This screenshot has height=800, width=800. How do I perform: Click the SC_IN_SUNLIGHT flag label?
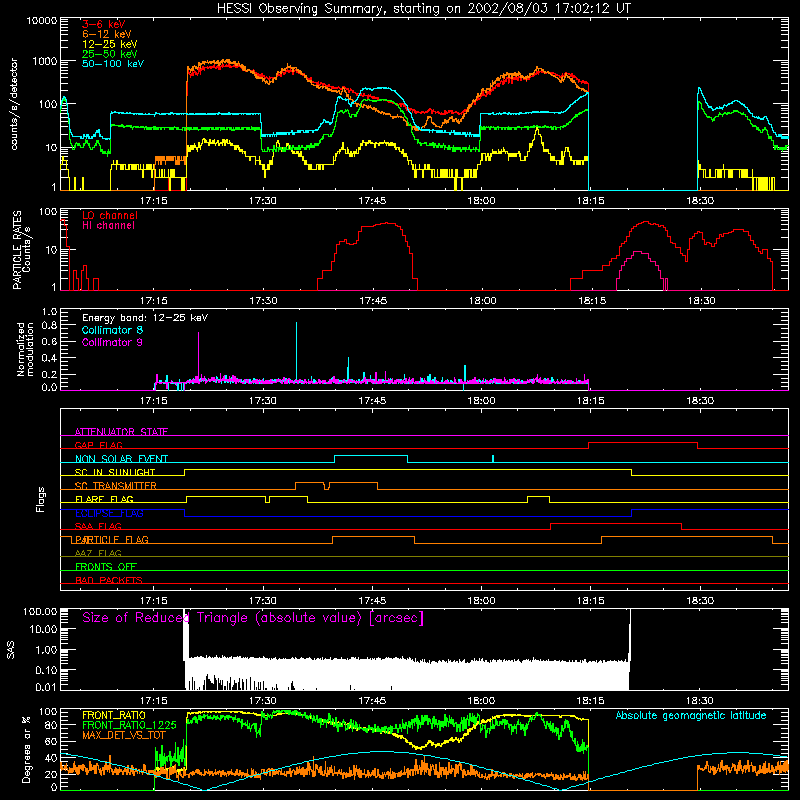pos(115,472)
